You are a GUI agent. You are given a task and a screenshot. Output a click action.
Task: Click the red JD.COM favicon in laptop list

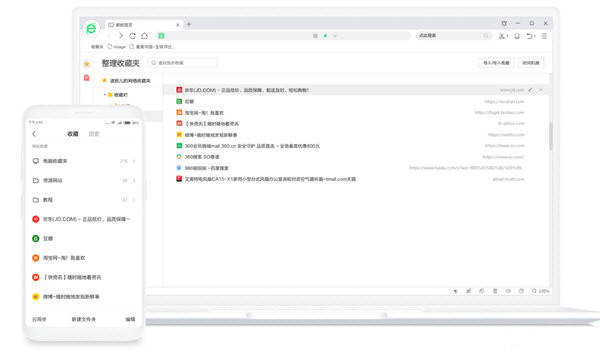point(179,90)
